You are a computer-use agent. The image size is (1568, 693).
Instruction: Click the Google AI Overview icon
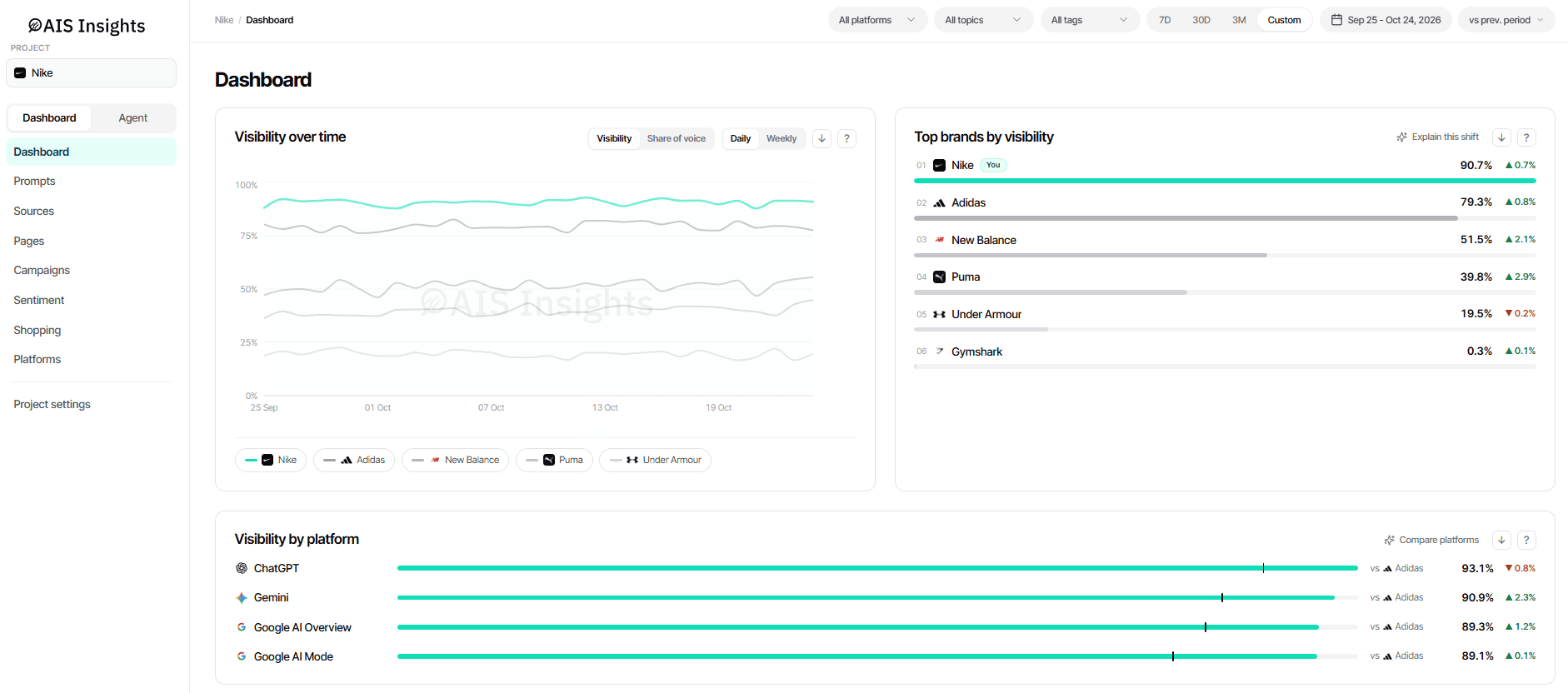pos(242,627)
